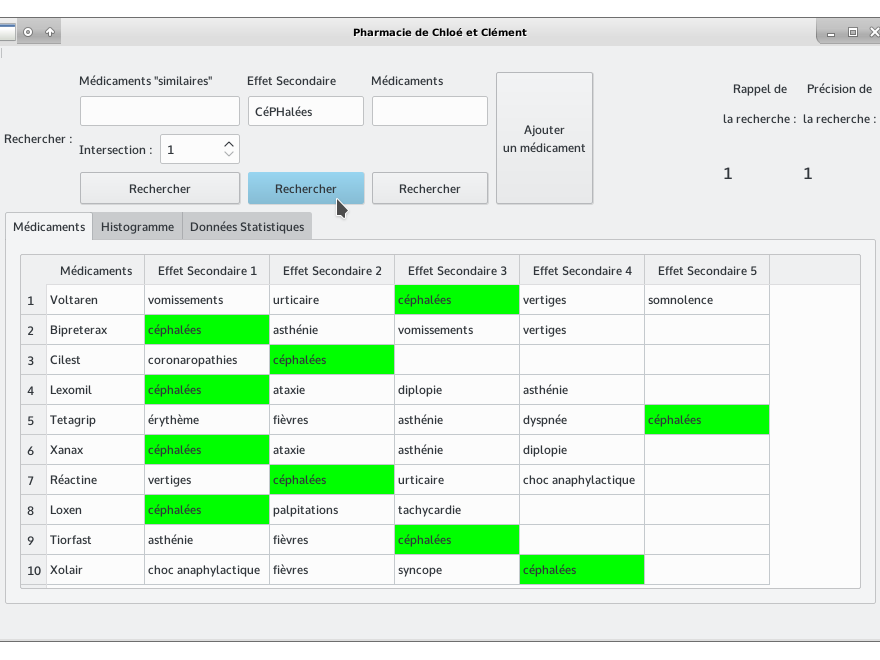Click the circle icon in the title bar
Screen dimensions: 880x660
point(28,32)
